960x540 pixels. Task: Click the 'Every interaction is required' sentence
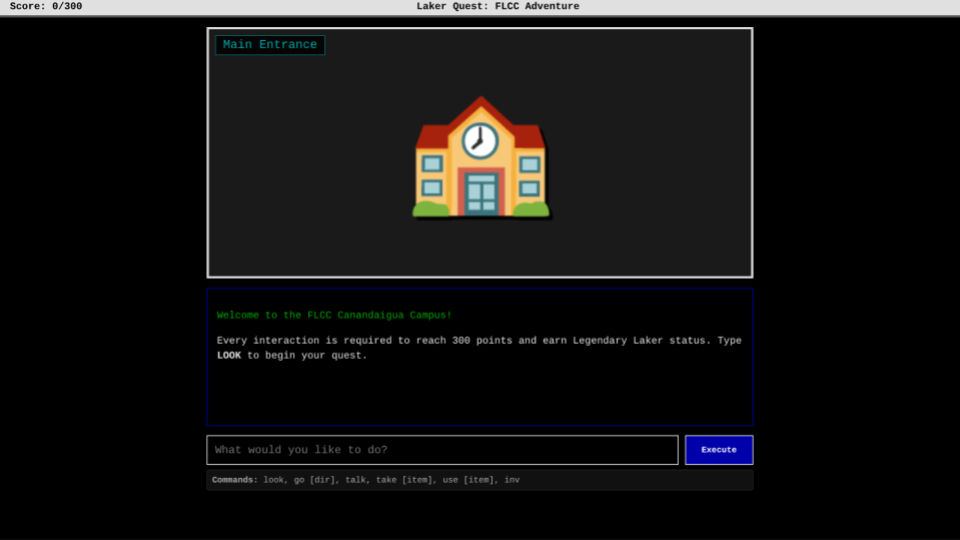(x=479, y=348)
